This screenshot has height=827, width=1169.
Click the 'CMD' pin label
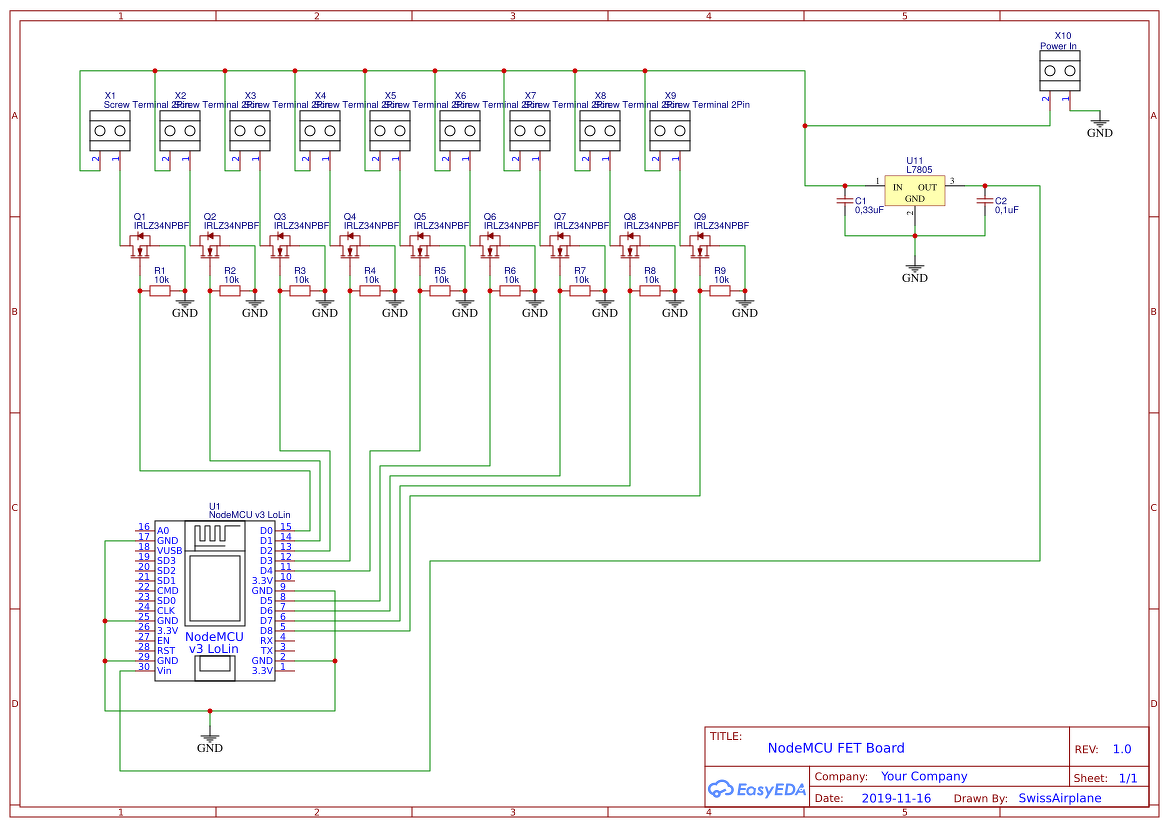167,591
